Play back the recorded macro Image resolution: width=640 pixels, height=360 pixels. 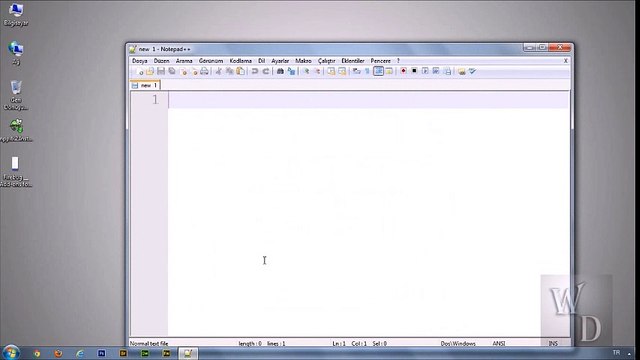(425, 71)
